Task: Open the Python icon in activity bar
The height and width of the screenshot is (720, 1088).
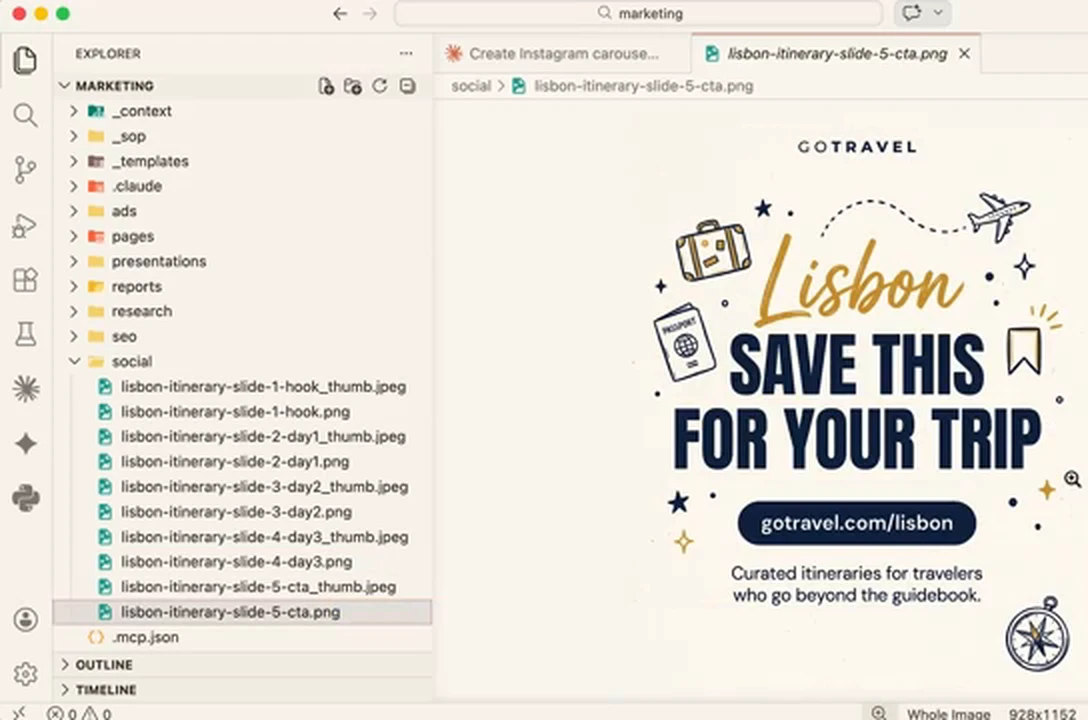Action: click(x=26, y=498)
